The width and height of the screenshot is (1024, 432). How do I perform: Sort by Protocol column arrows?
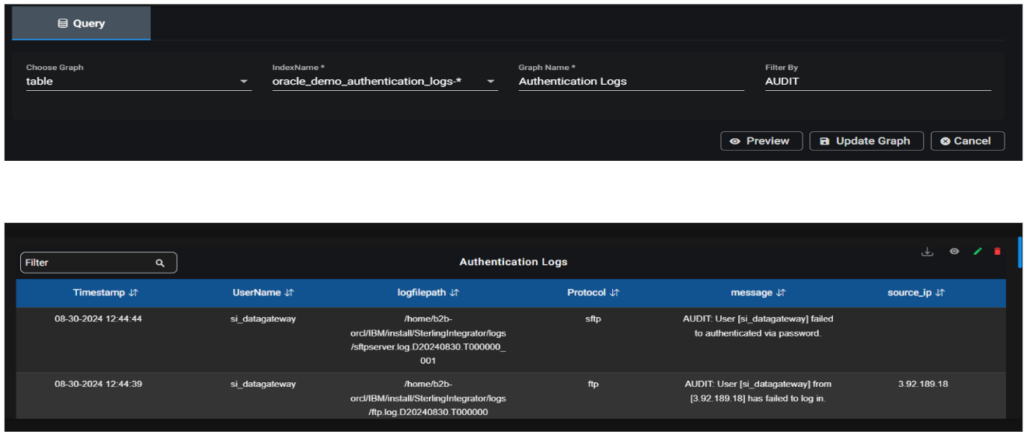click(614, 294)
